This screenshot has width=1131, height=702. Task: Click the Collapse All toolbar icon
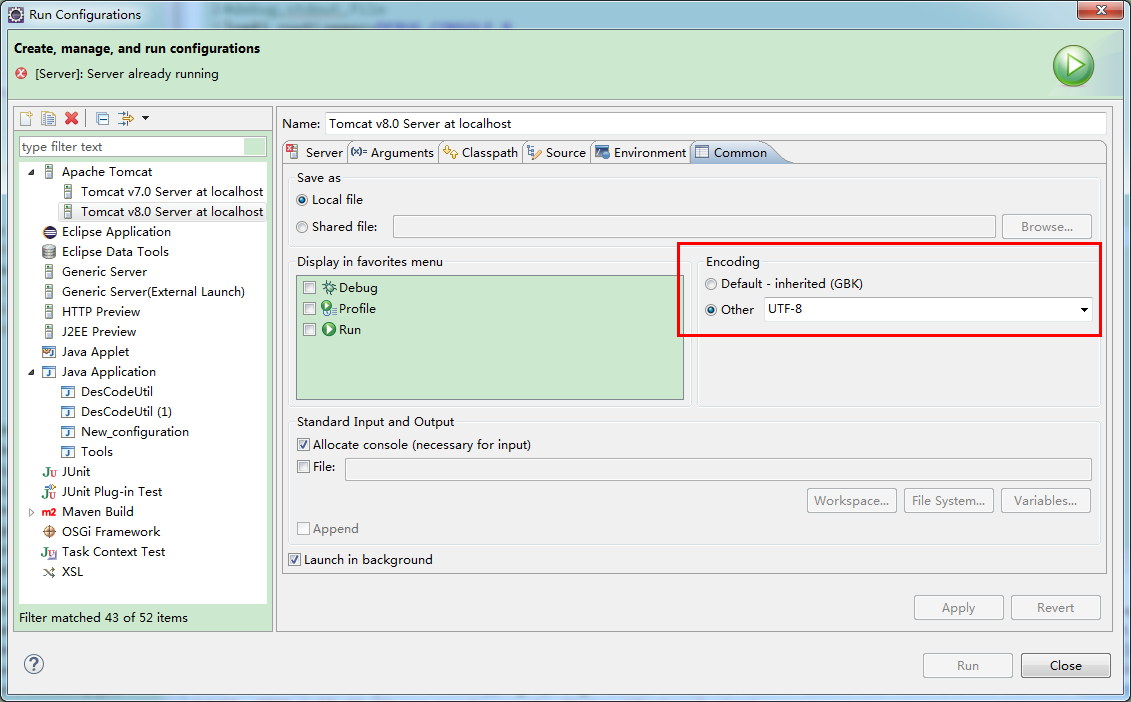102,118
